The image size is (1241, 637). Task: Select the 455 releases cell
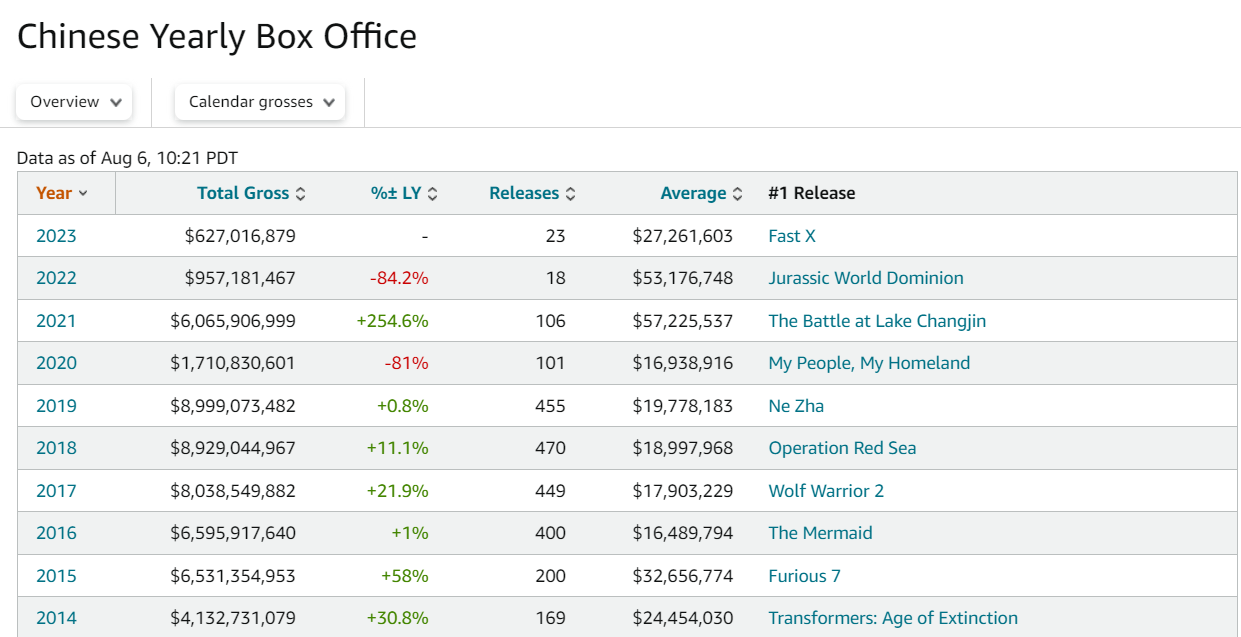pos(550,406)
